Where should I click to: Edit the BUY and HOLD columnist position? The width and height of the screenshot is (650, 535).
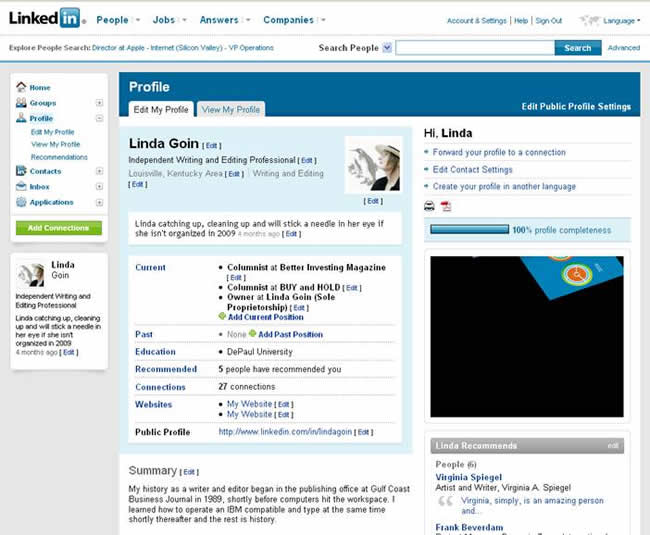pyautogui.click(x=352, y=288)
